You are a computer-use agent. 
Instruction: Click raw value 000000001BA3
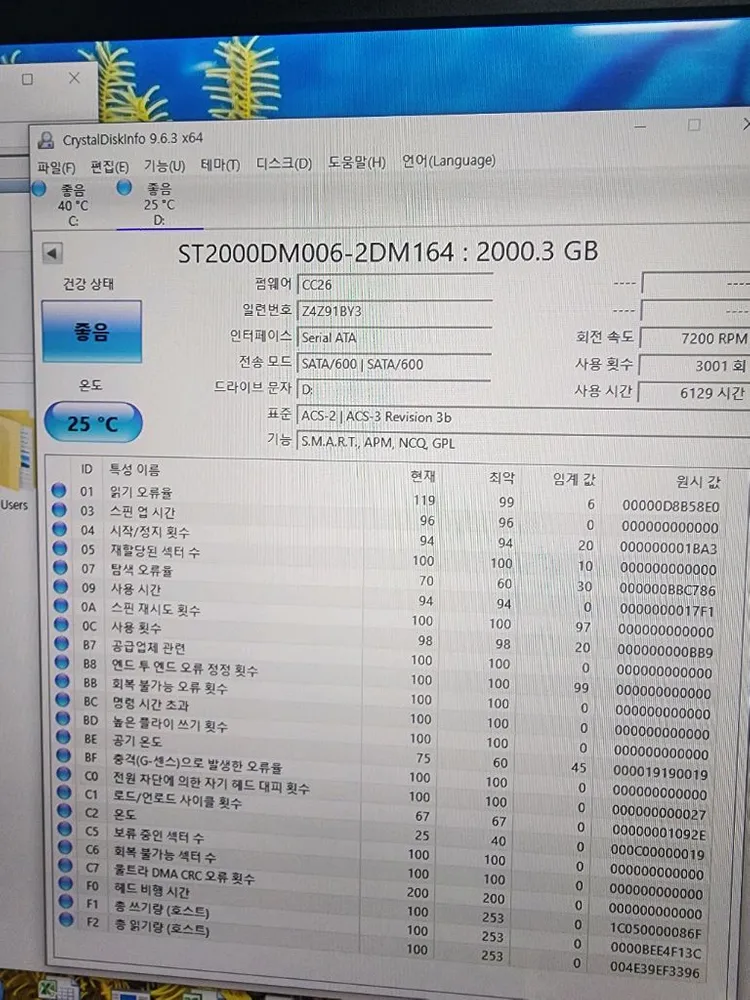pyautogui.click(x=669, y=548)
